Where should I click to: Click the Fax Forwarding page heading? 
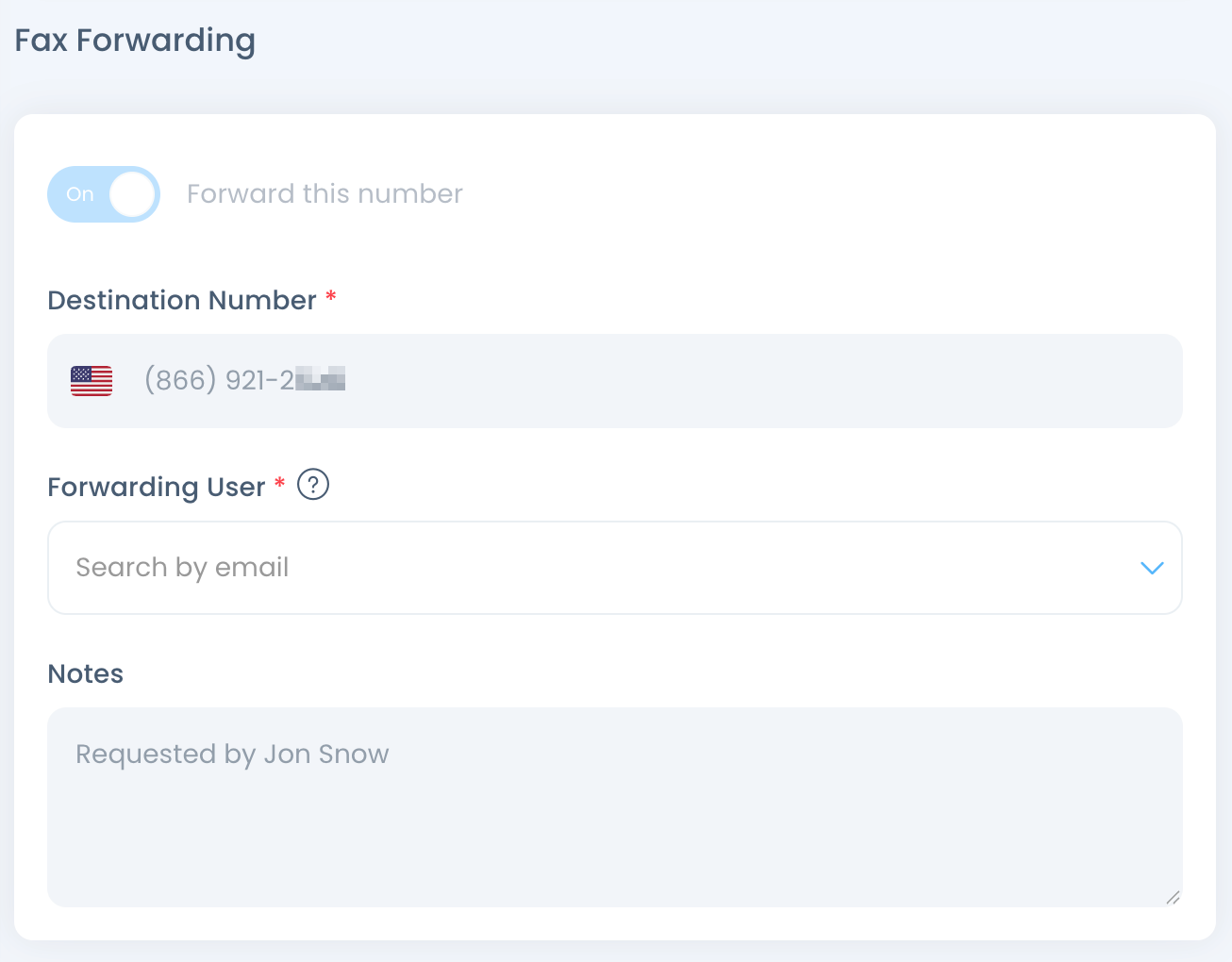135,41
